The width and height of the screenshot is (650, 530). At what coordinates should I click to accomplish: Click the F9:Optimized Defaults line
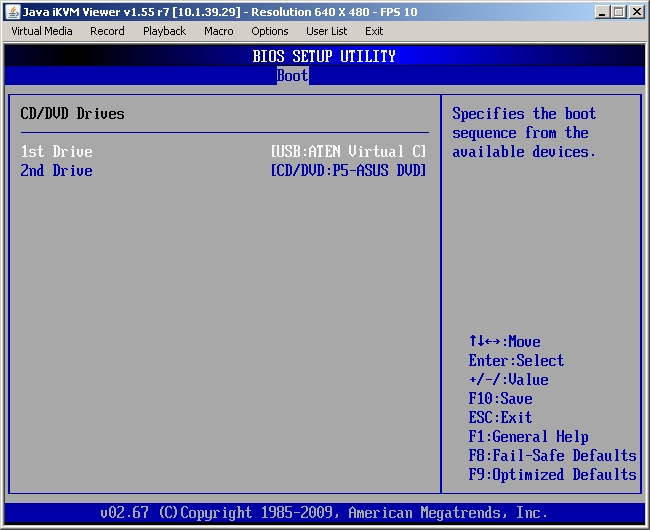tap(553, 474)
